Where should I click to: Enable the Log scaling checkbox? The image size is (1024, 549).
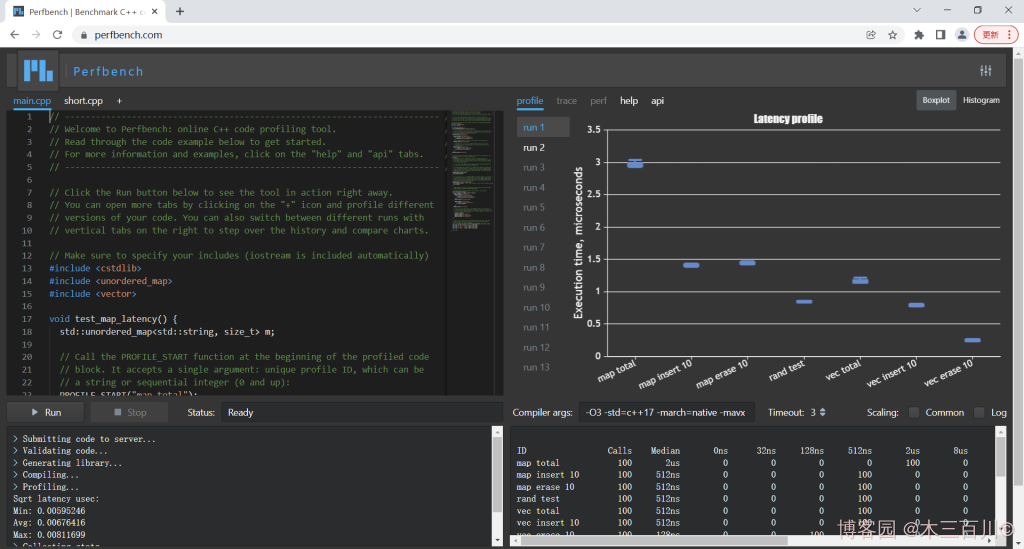979,412
